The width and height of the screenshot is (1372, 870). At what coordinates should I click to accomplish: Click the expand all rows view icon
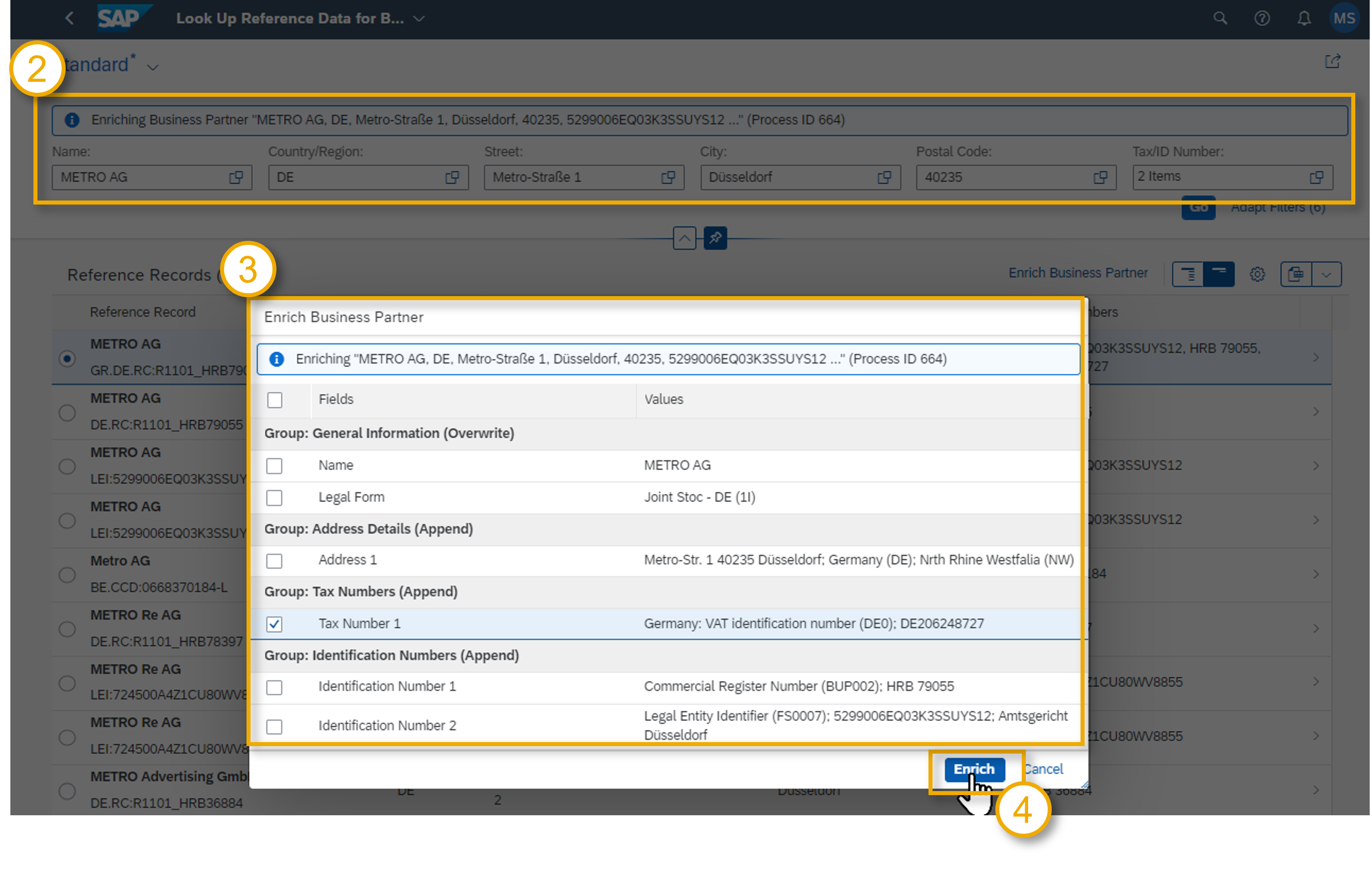(1187, 274)
